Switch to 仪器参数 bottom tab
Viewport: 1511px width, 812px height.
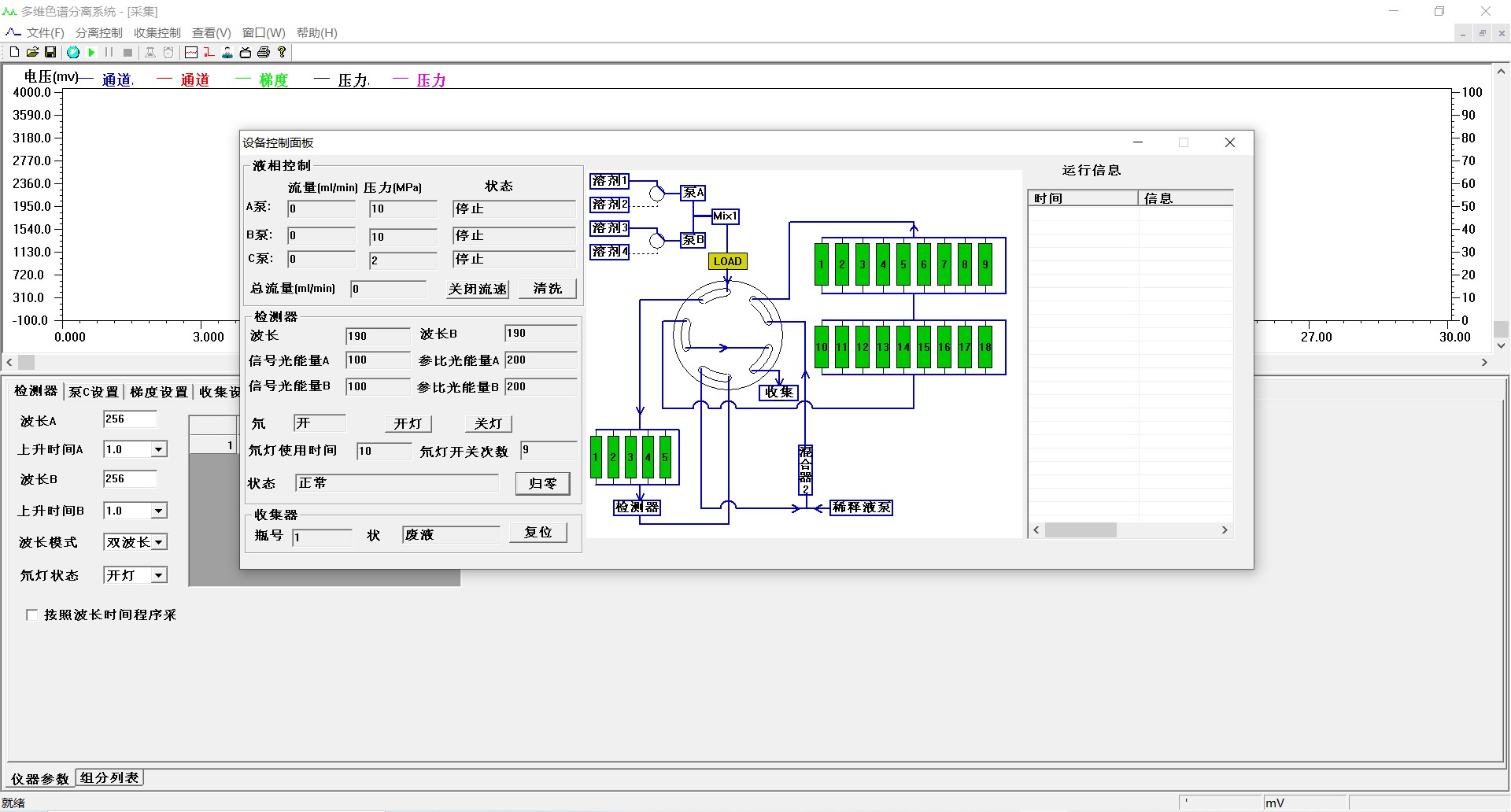click(x=40, y=779)
